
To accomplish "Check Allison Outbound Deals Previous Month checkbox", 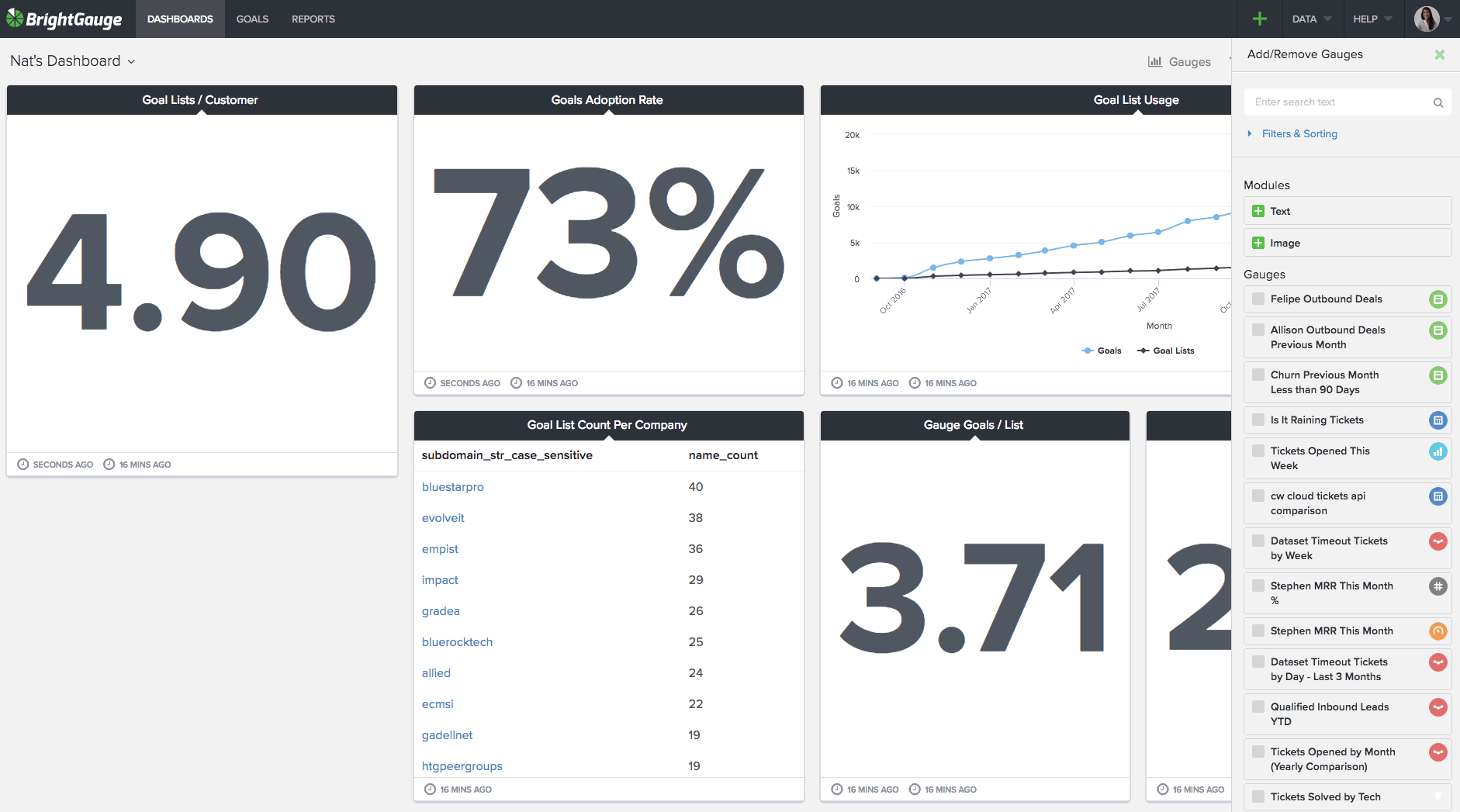I will (1258, 330).
